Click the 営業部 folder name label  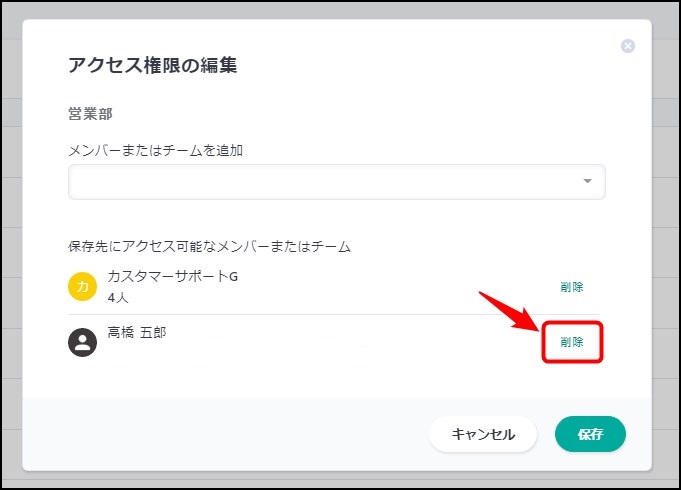tap(90, 114)
